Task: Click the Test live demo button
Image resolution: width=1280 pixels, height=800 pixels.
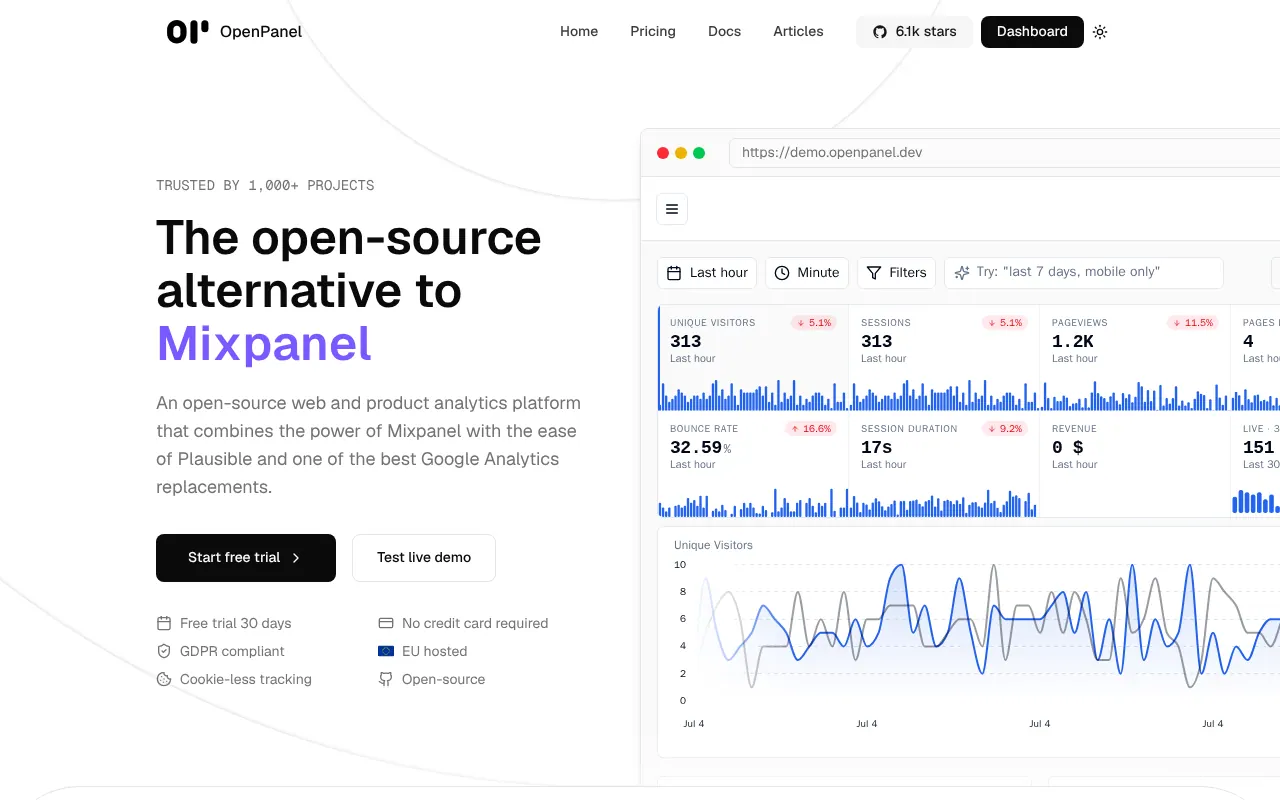Action: pos(424,558)
